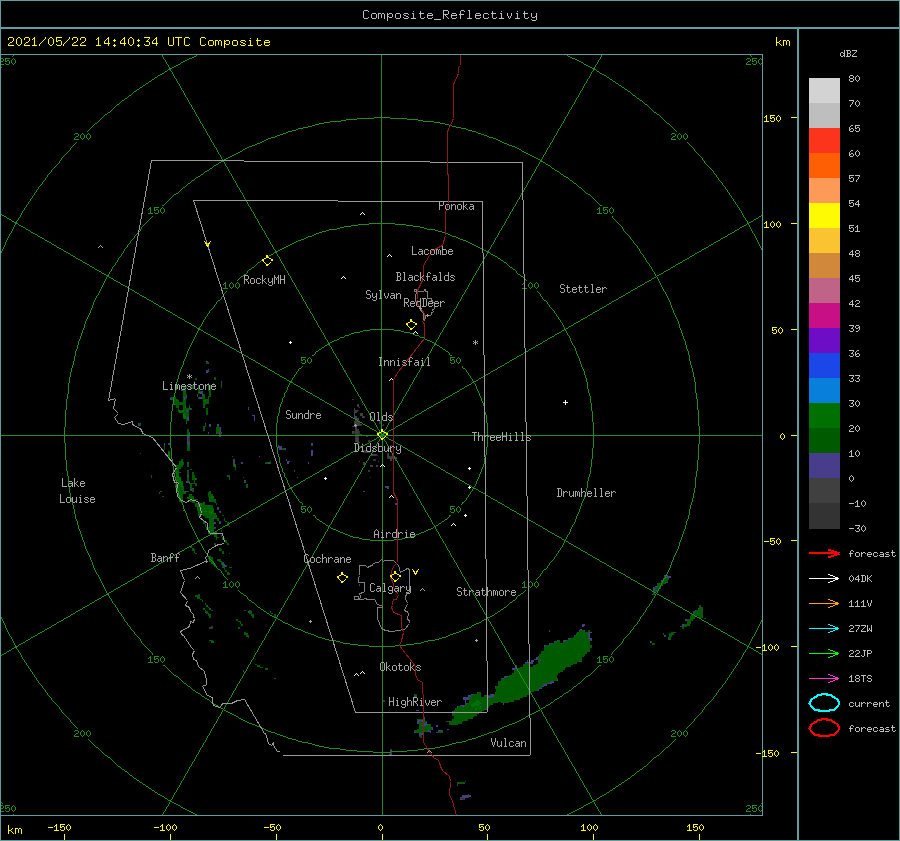Select the yellow diamond marker below RedDeer

point(411,325)
